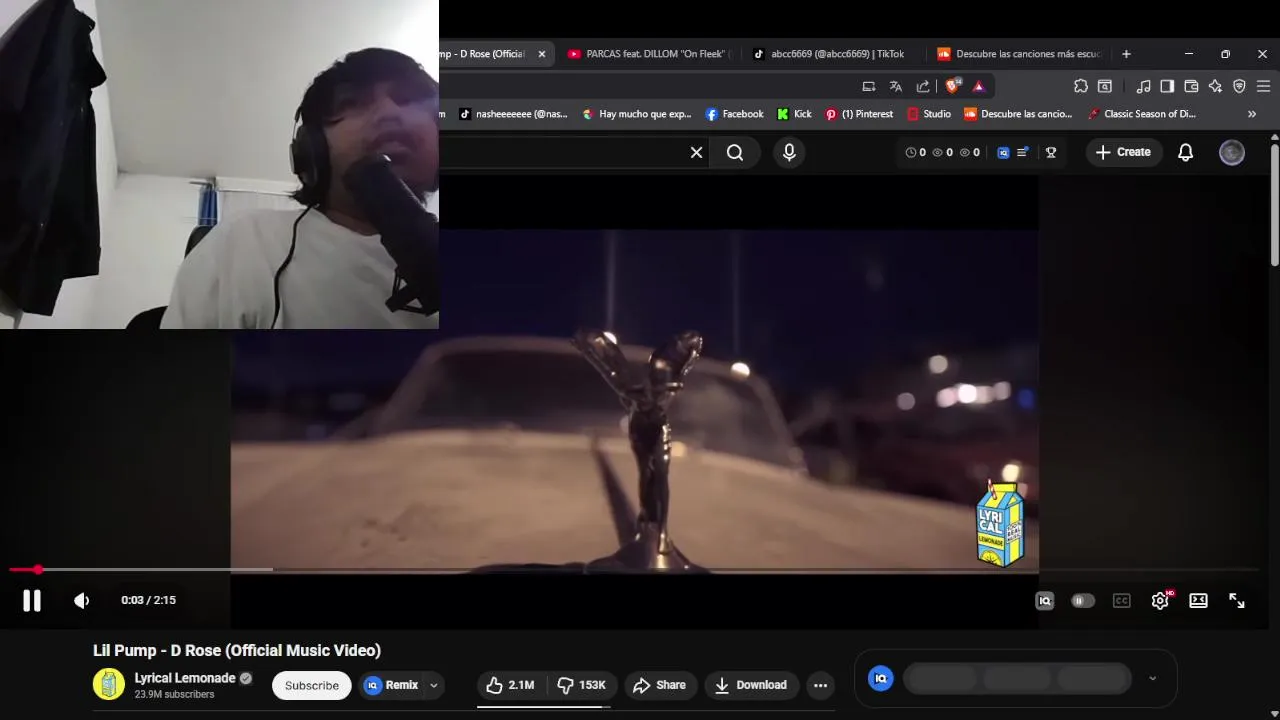Expand the vidIQ panel chevron
This screenshot has height=720, width=1280.
coord(1152,678)
